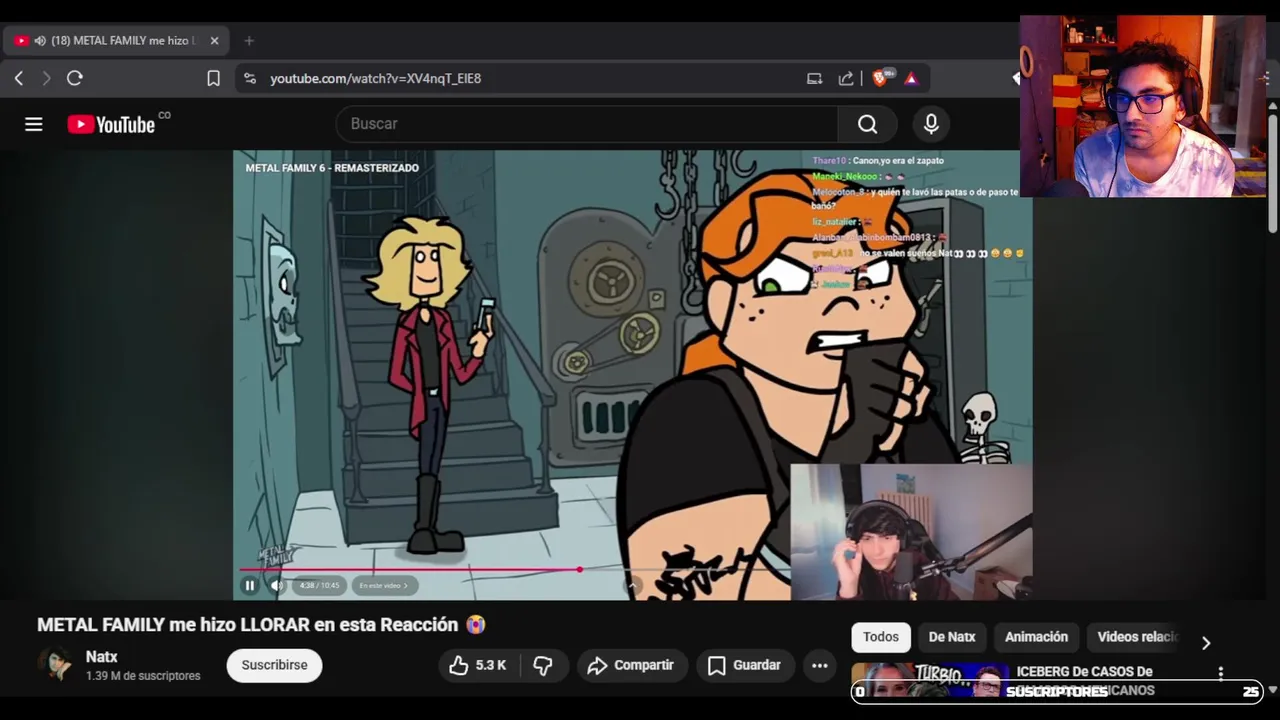Click the streamer webcam overlay
1280x720 pixels.
click(1143, 106)
